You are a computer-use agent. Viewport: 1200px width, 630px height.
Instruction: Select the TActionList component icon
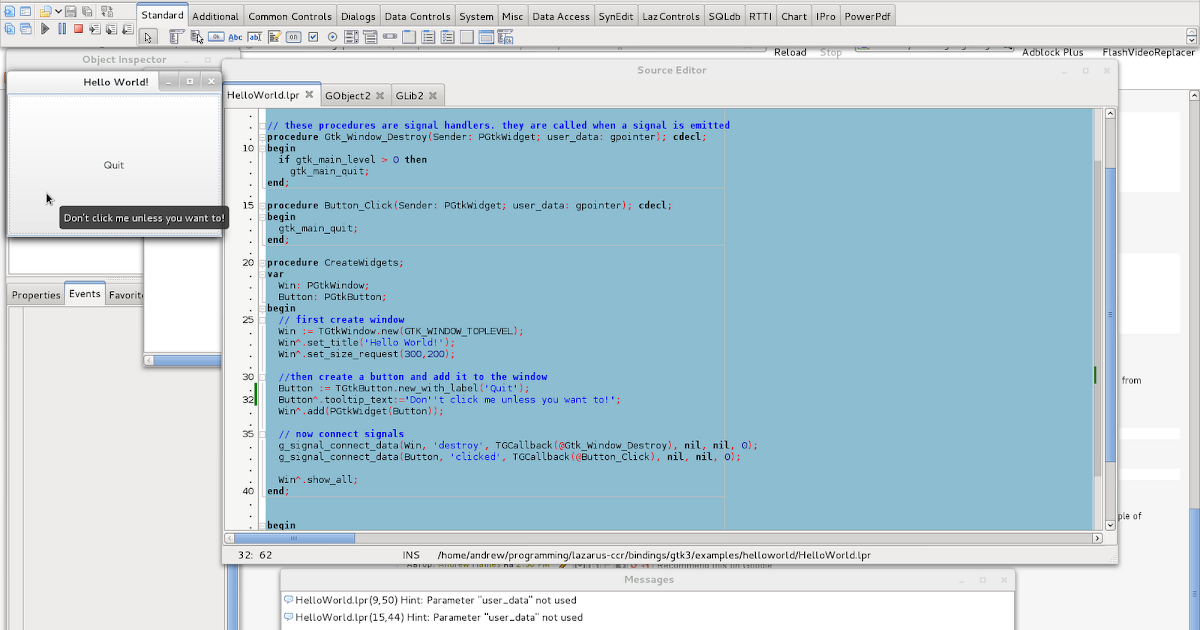(x=505, y=37)
